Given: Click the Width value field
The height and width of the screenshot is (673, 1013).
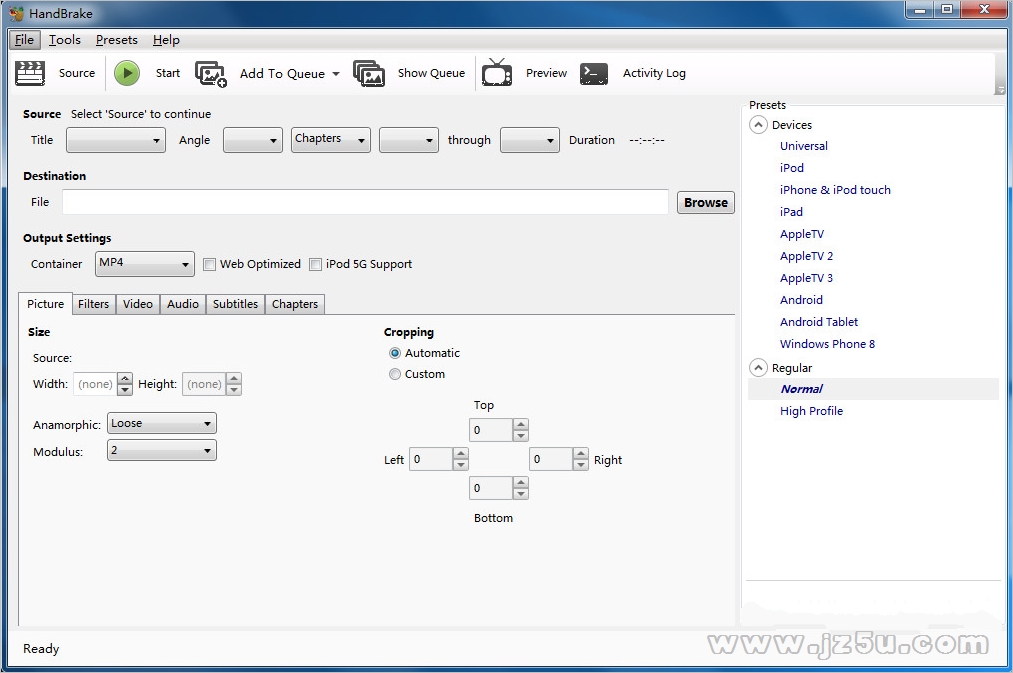Looking at the screenshot, I should [x=96, y=384].
